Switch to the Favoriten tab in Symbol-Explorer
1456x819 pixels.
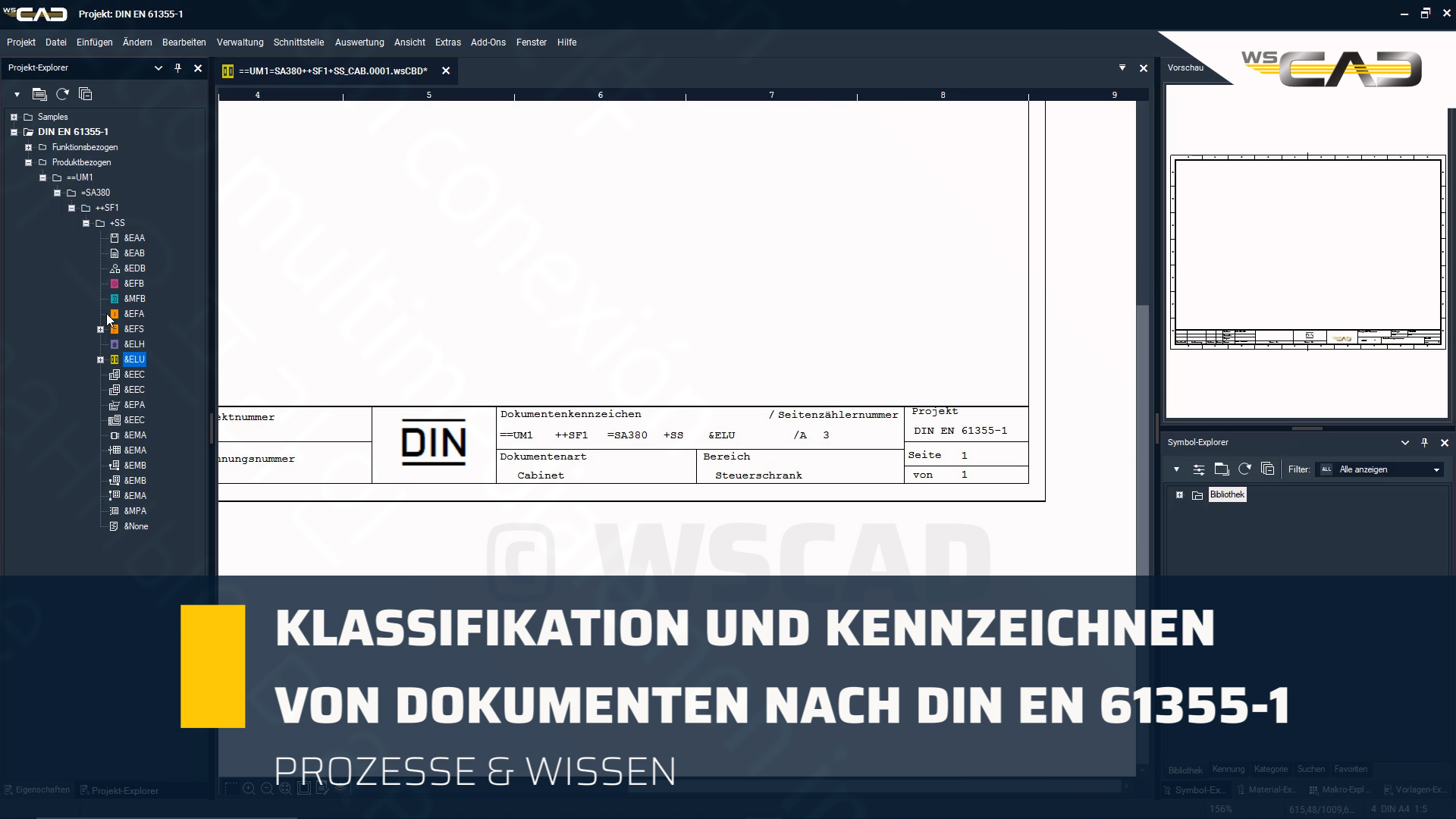click(x=1351, y=769)
